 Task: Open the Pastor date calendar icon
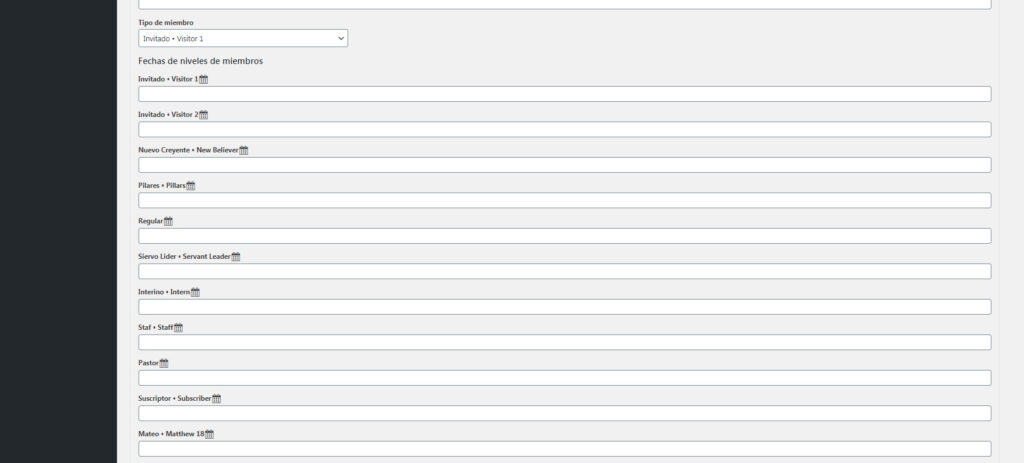coord(164,363)
